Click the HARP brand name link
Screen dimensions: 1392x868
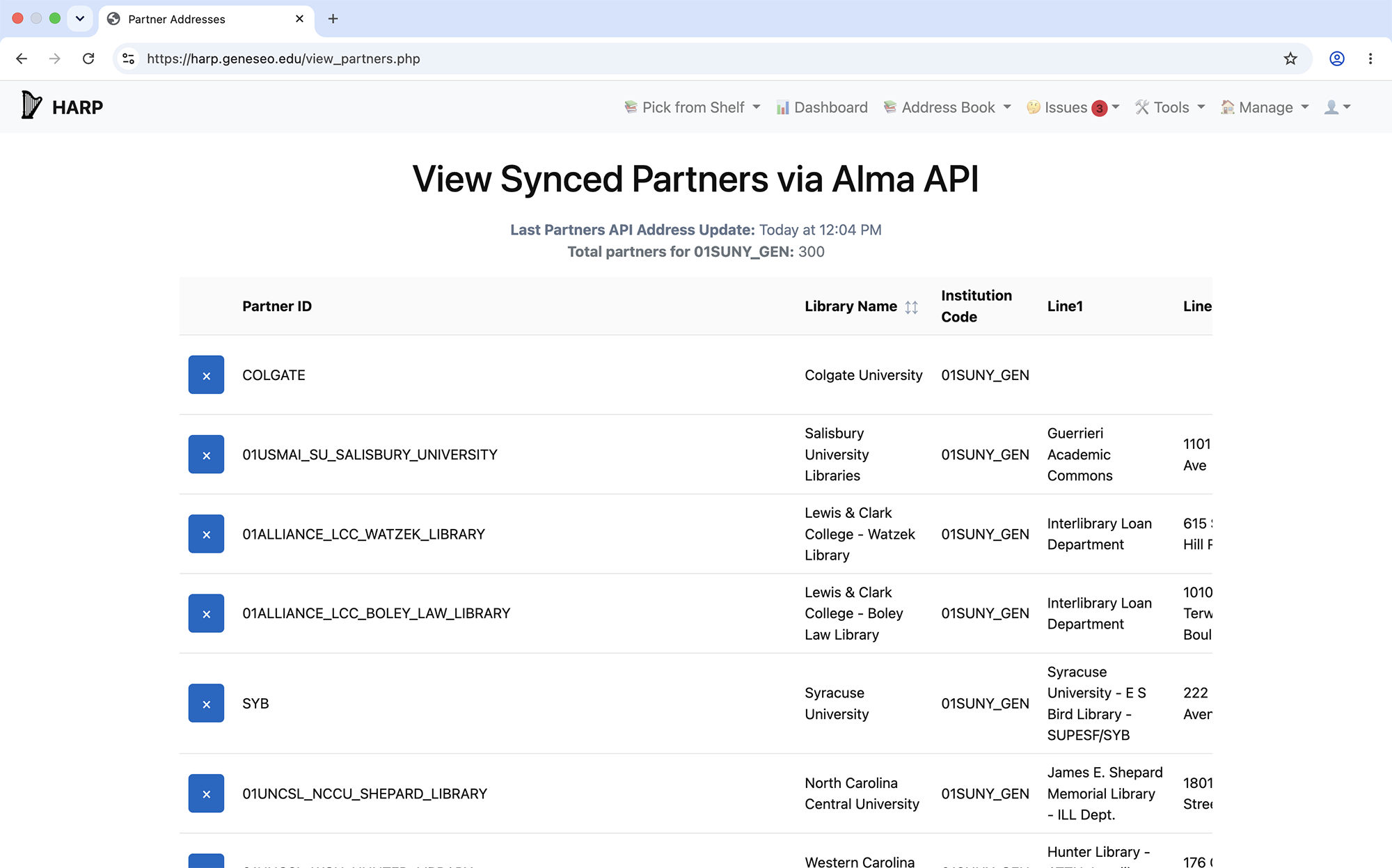77,107
